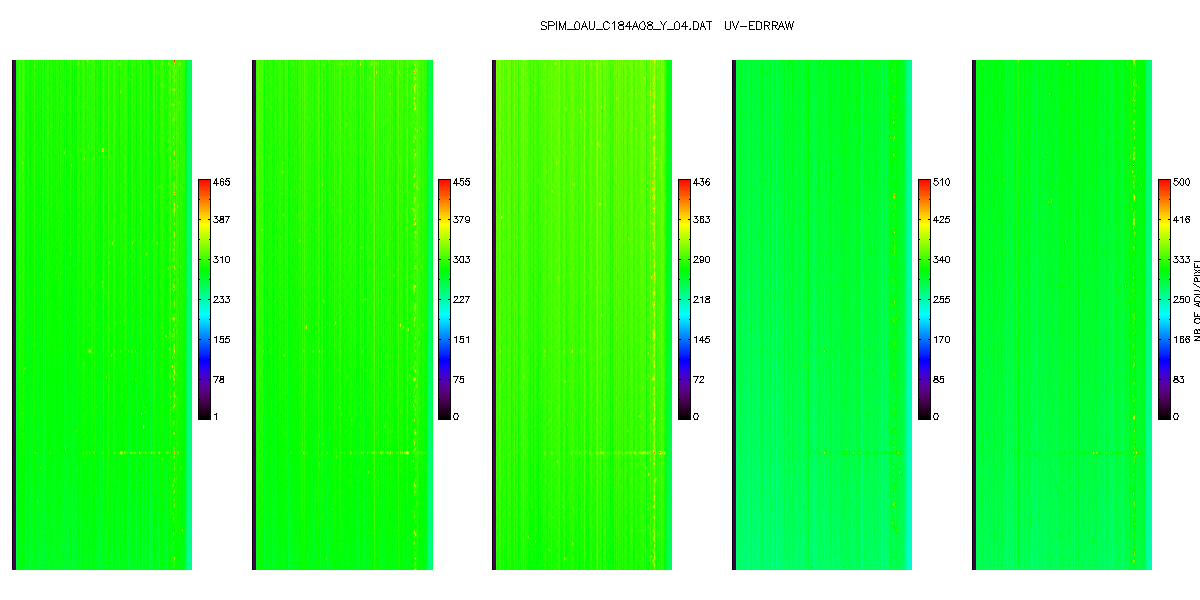Click colorbar minimum label 1

[216, 416]
